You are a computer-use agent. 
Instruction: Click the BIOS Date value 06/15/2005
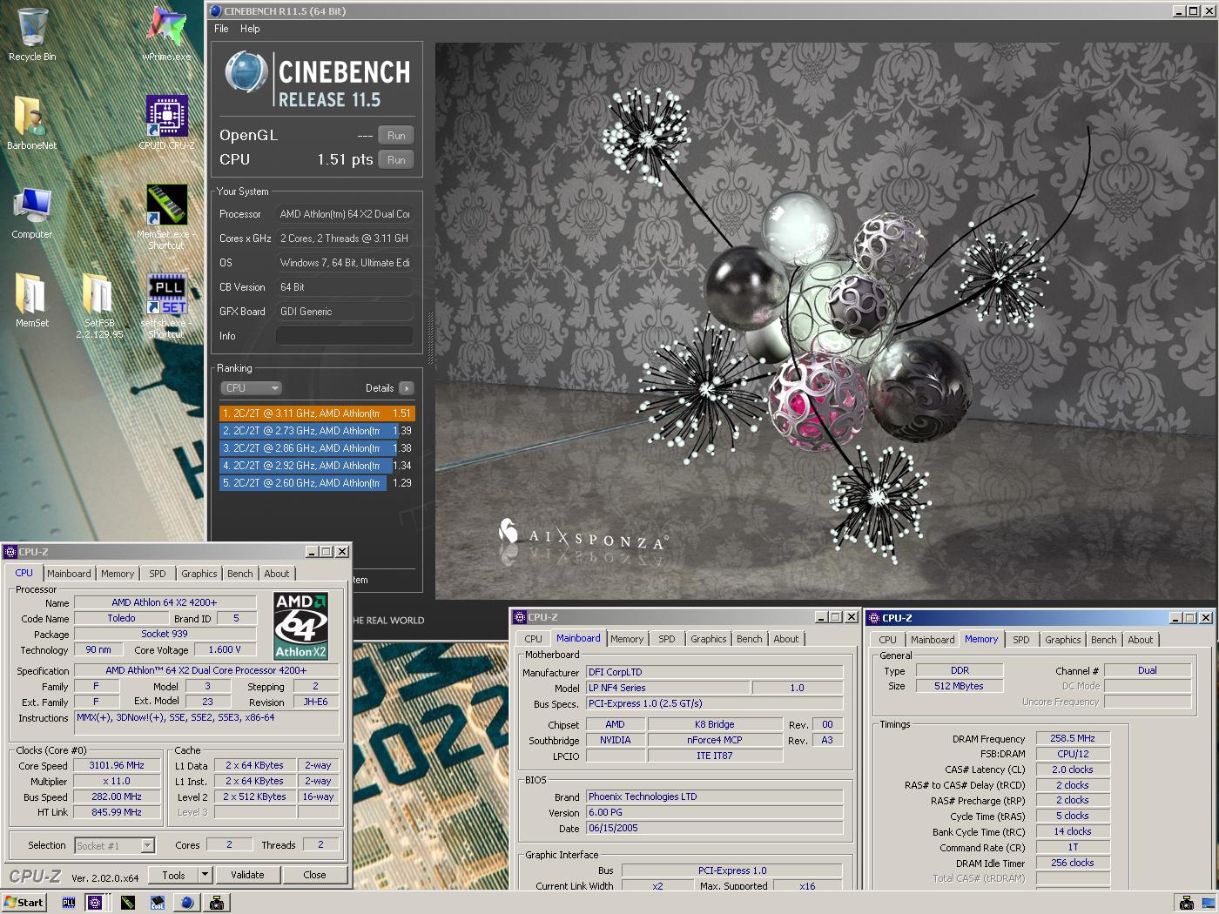point(714,828)
